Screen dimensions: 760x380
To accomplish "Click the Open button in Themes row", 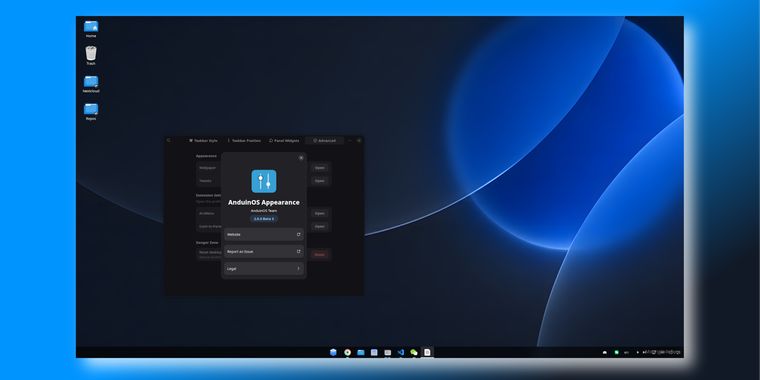I will pos(319,181).
